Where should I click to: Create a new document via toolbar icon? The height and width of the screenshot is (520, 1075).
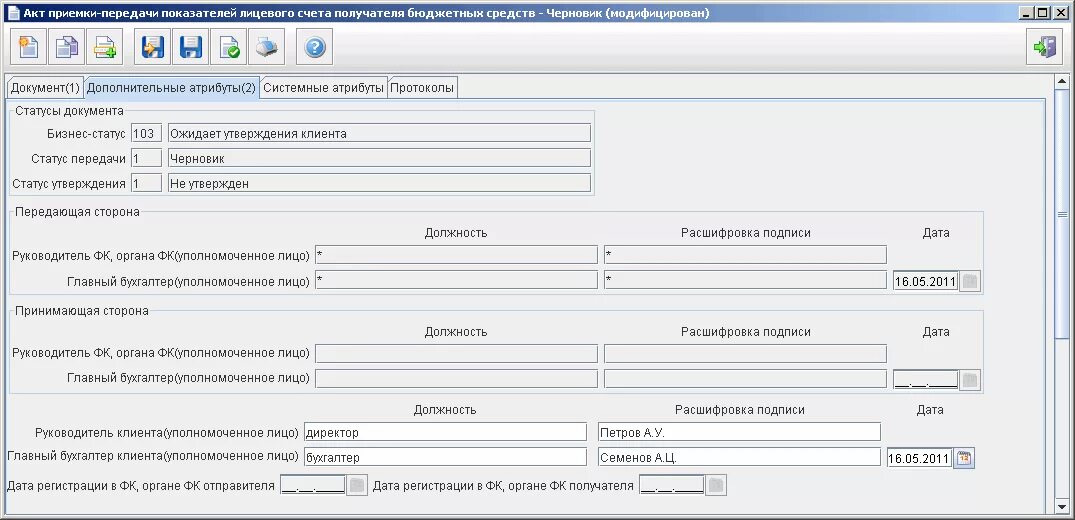pyautogui.click(x=29, y=47)
